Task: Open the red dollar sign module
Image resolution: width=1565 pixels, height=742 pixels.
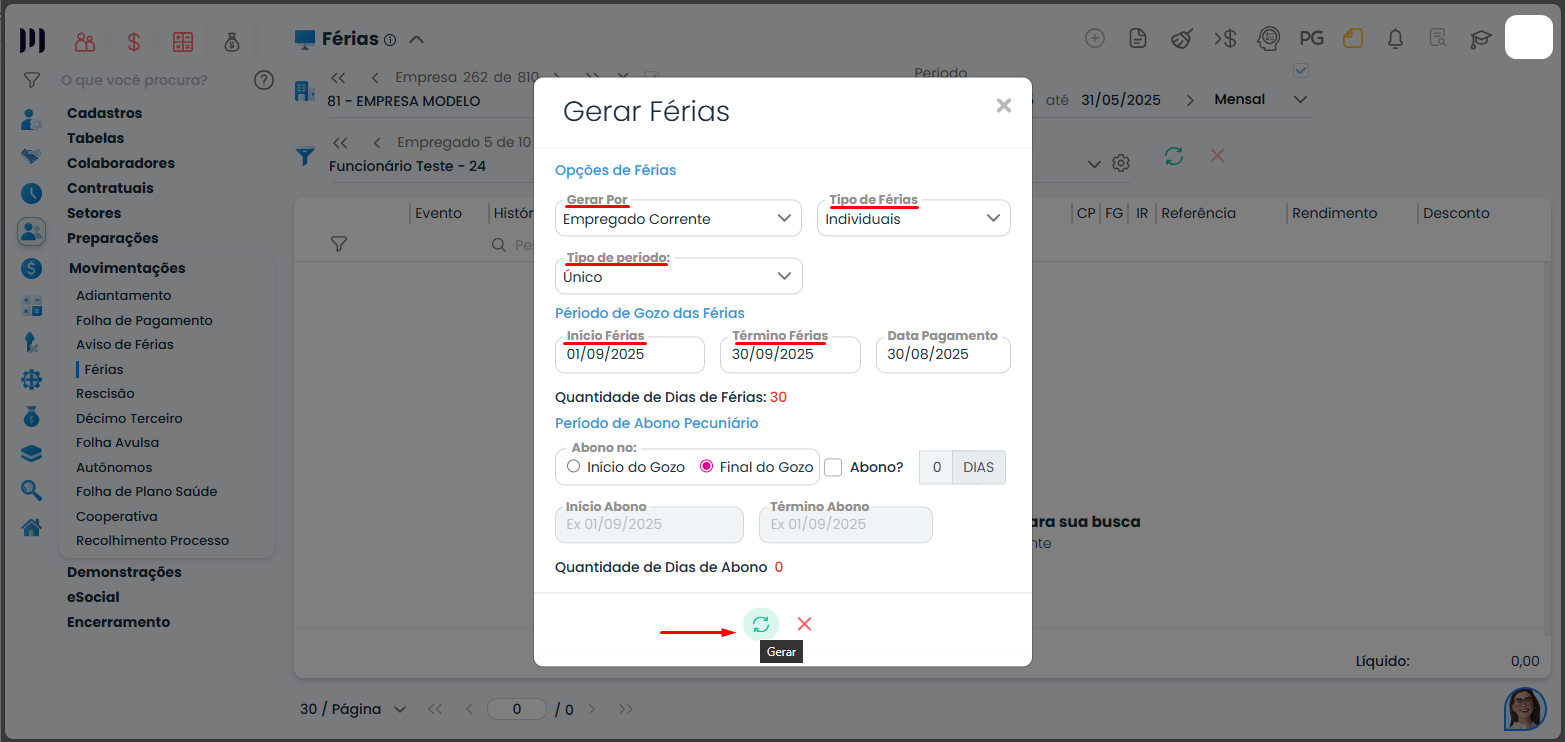Action: click(134, 42)
